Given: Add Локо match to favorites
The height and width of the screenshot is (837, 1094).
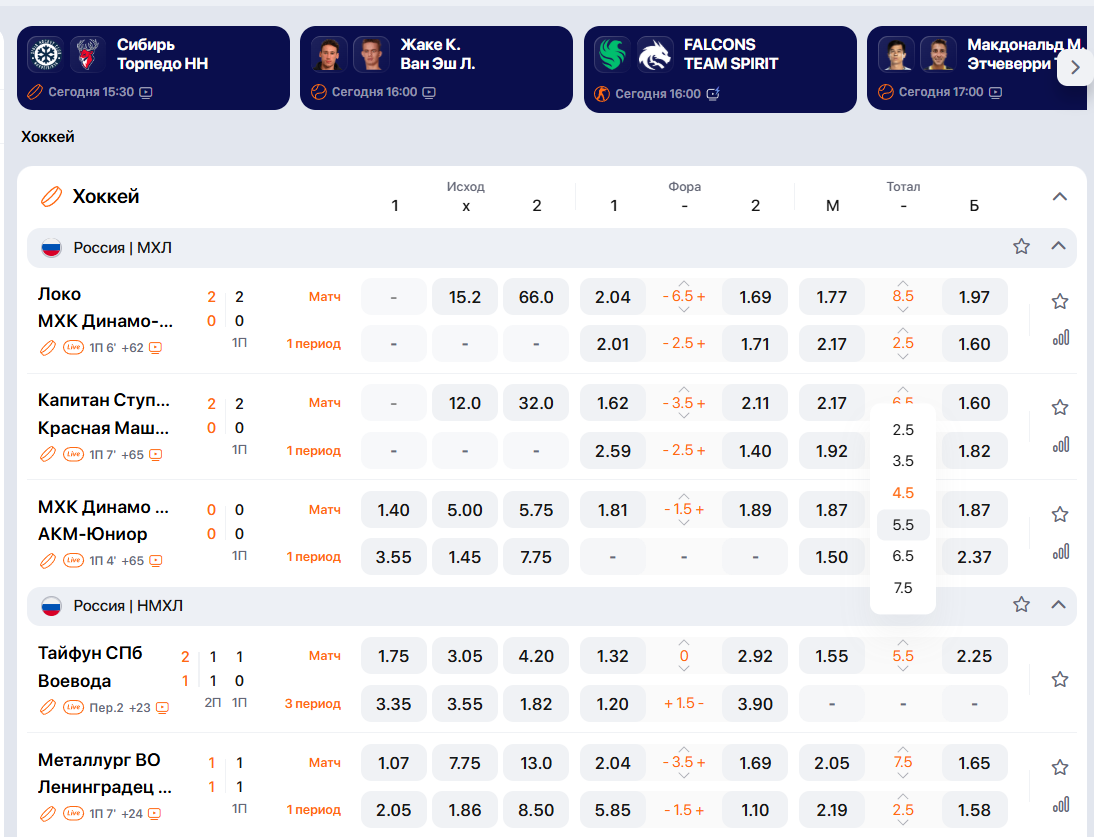Looking at the screenshot, I should tap(1060, 301).
